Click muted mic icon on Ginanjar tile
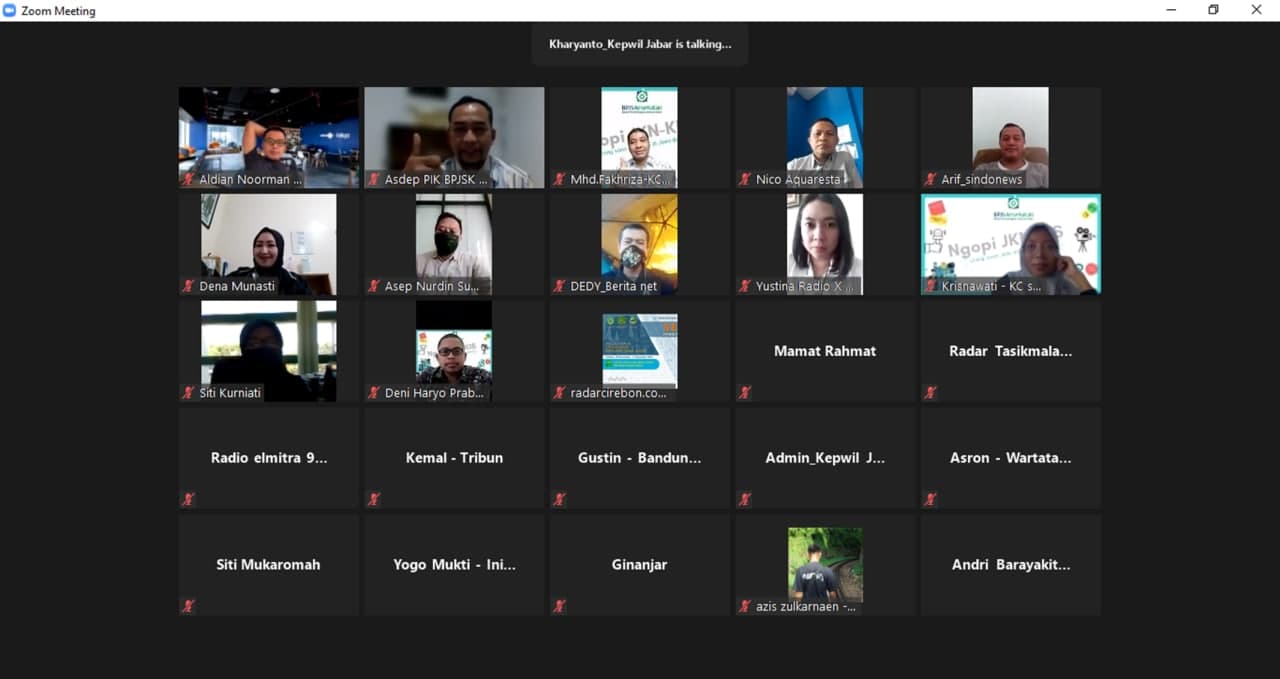Image resolution: width=1280 pixels, height=679 pixels. (x=559, y=606)
